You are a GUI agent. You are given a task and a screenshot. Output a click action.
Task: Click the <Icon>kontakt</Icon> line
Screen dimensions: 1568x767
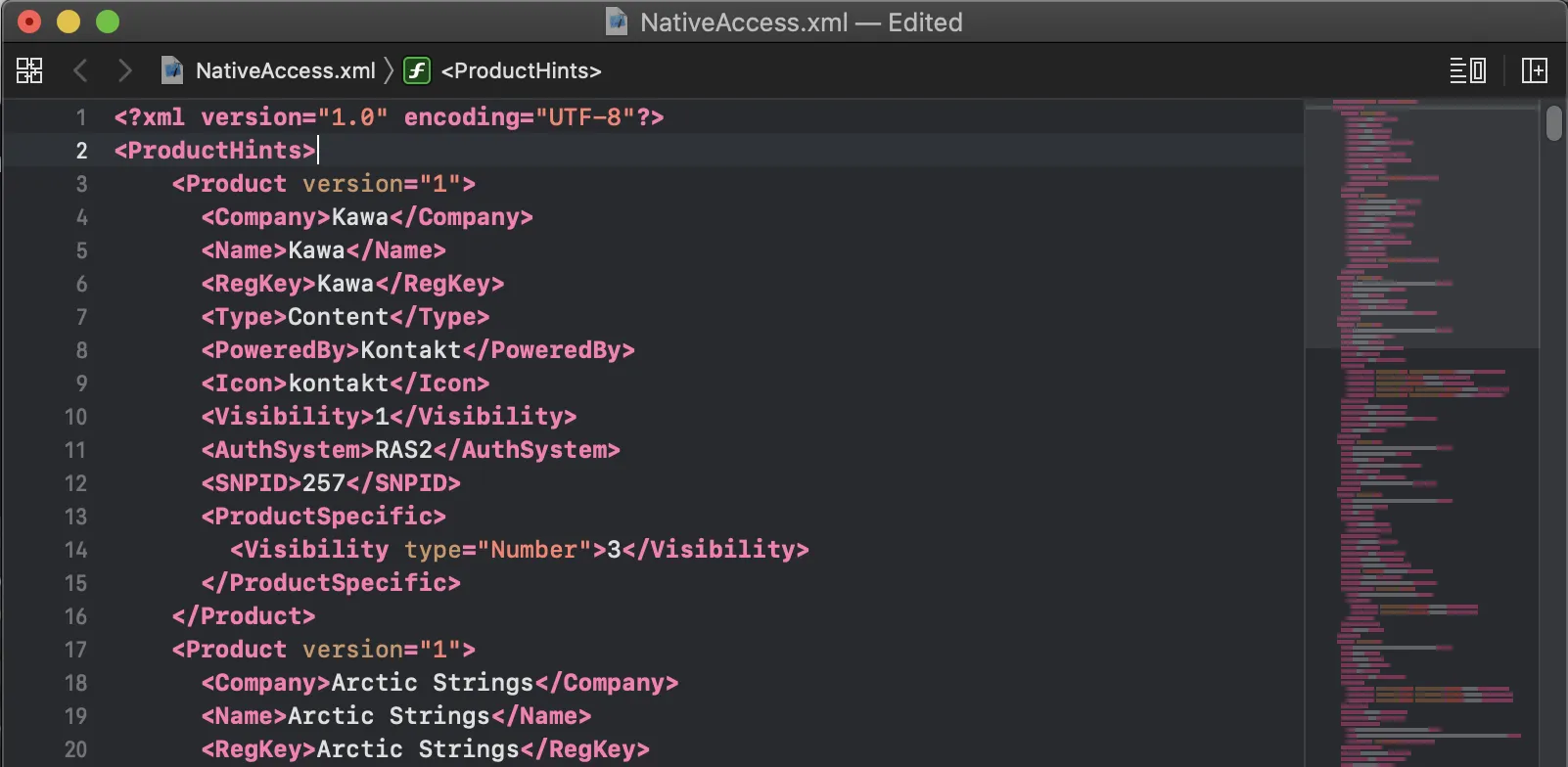point(346,383)
